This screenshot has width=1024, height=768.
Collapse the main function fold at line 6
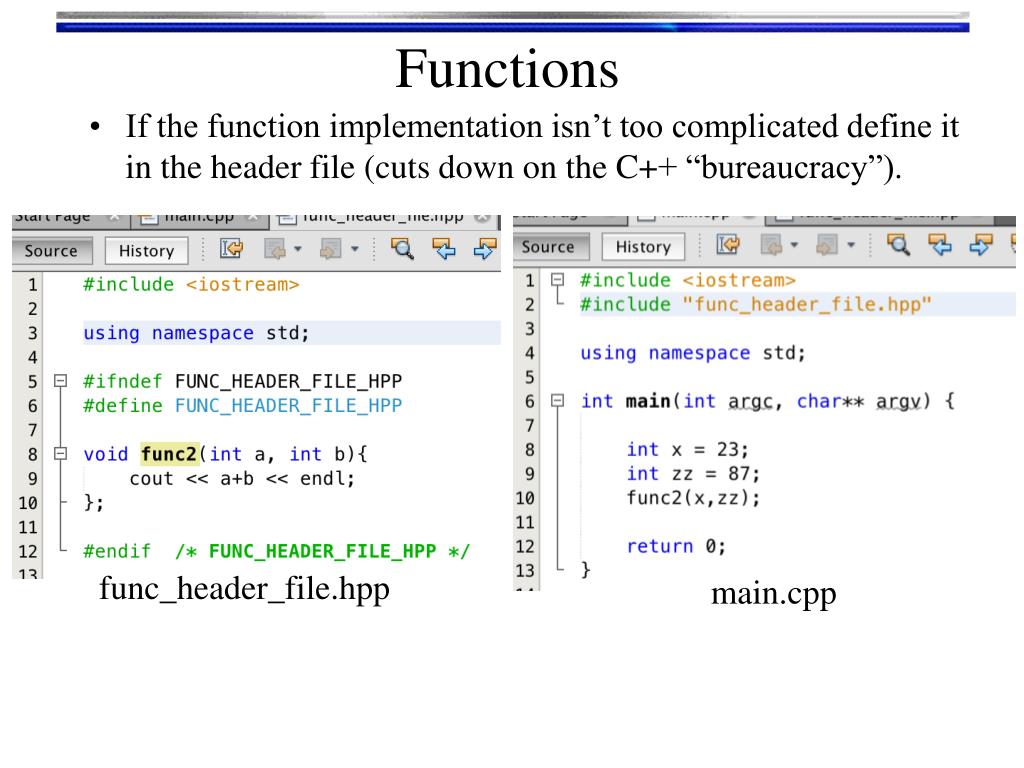(557, 400)
